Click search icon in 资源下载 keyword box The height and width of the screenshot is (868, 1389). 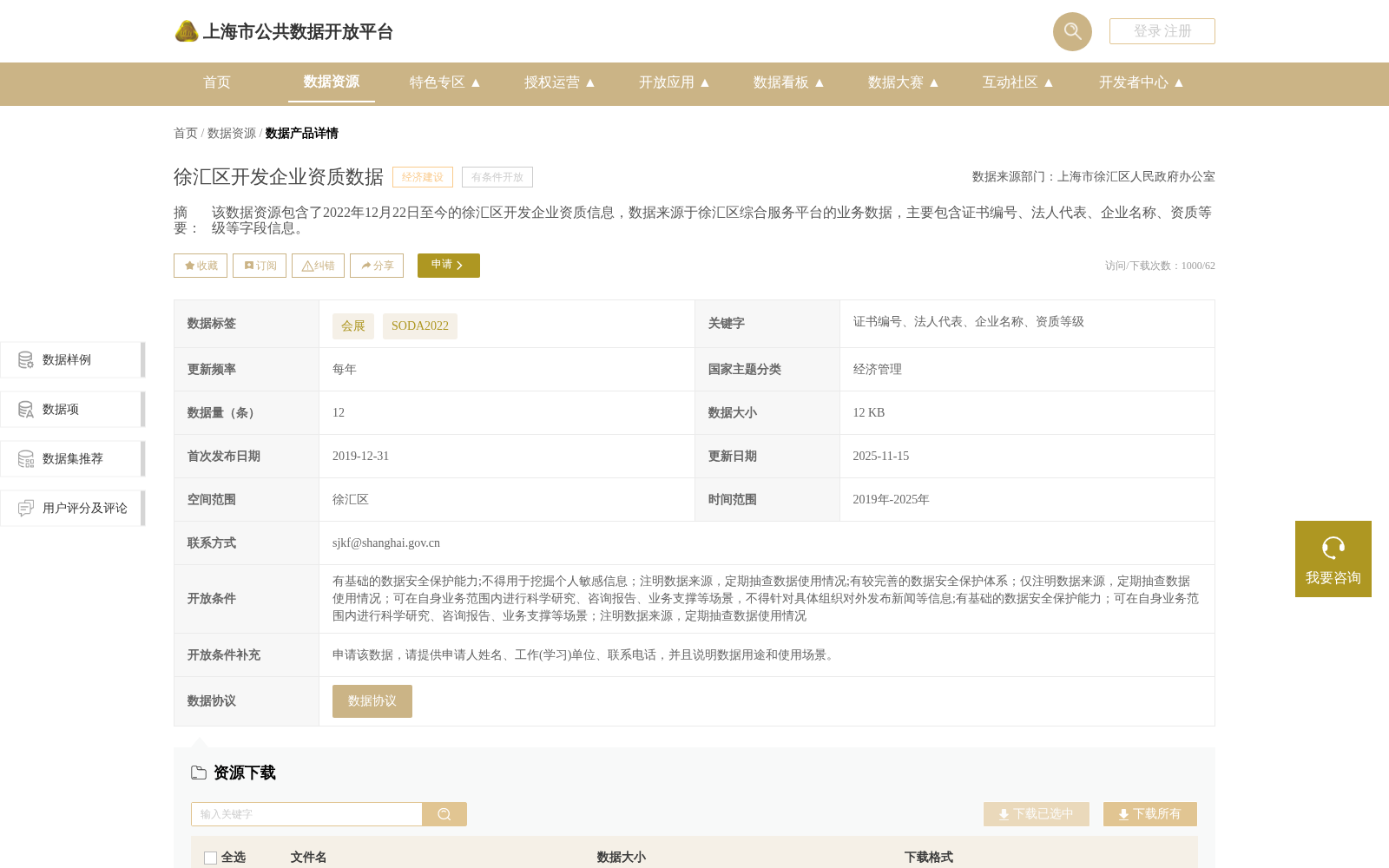[x=444, y=814]
